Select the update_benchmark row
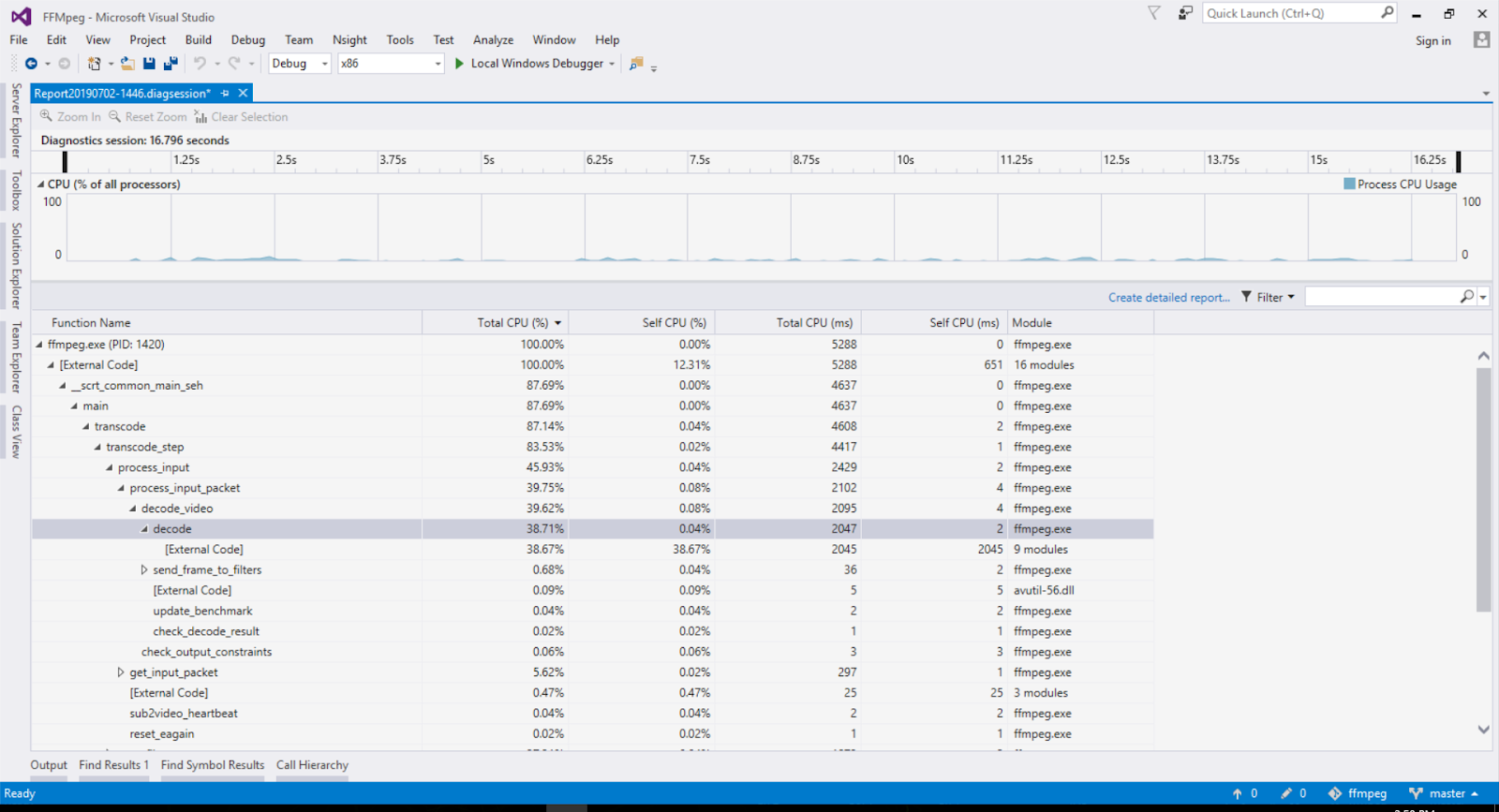 [x=592, y=611]
